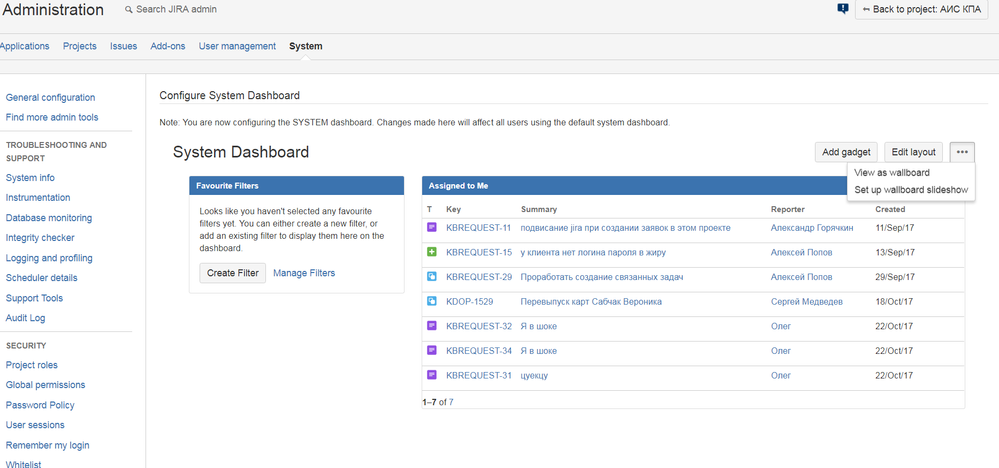Click reporter Александр Горячкин
This screenshot has height=468, width=999.
tap(812, 227)
